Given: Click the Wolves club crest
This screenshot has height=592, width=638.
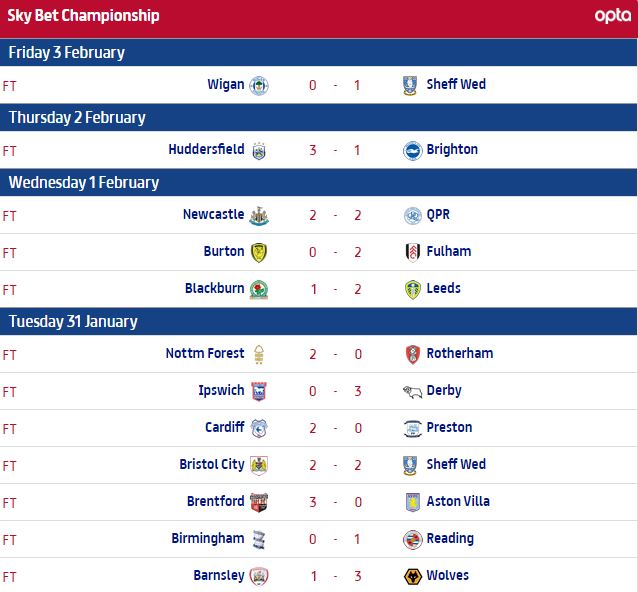Looking at the screenshot, I should point(411,576).
